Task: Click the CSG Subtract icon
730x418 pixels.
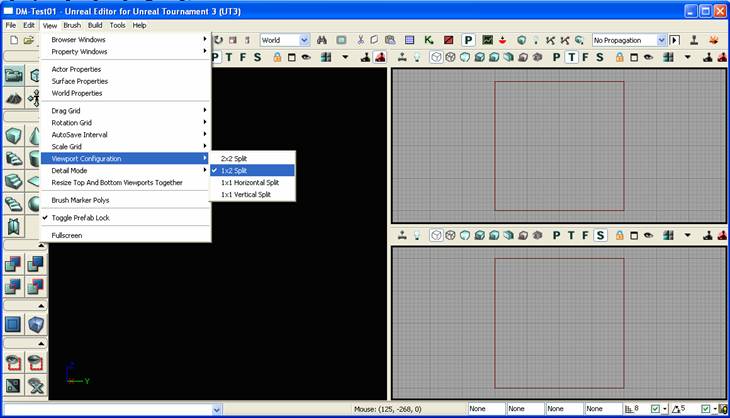Action: [x=36, y=264]
